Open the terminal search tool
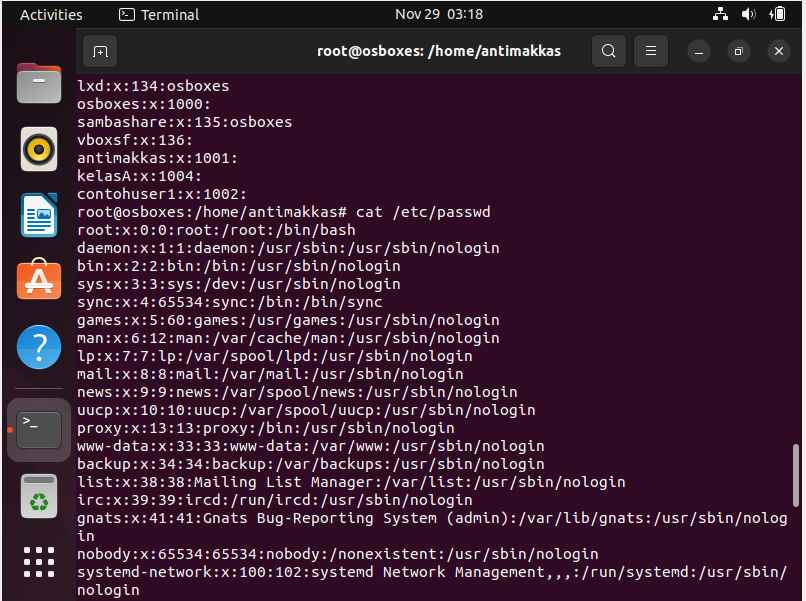The height and width of the screenshot is (601, 806). click(x=609, y=51)
